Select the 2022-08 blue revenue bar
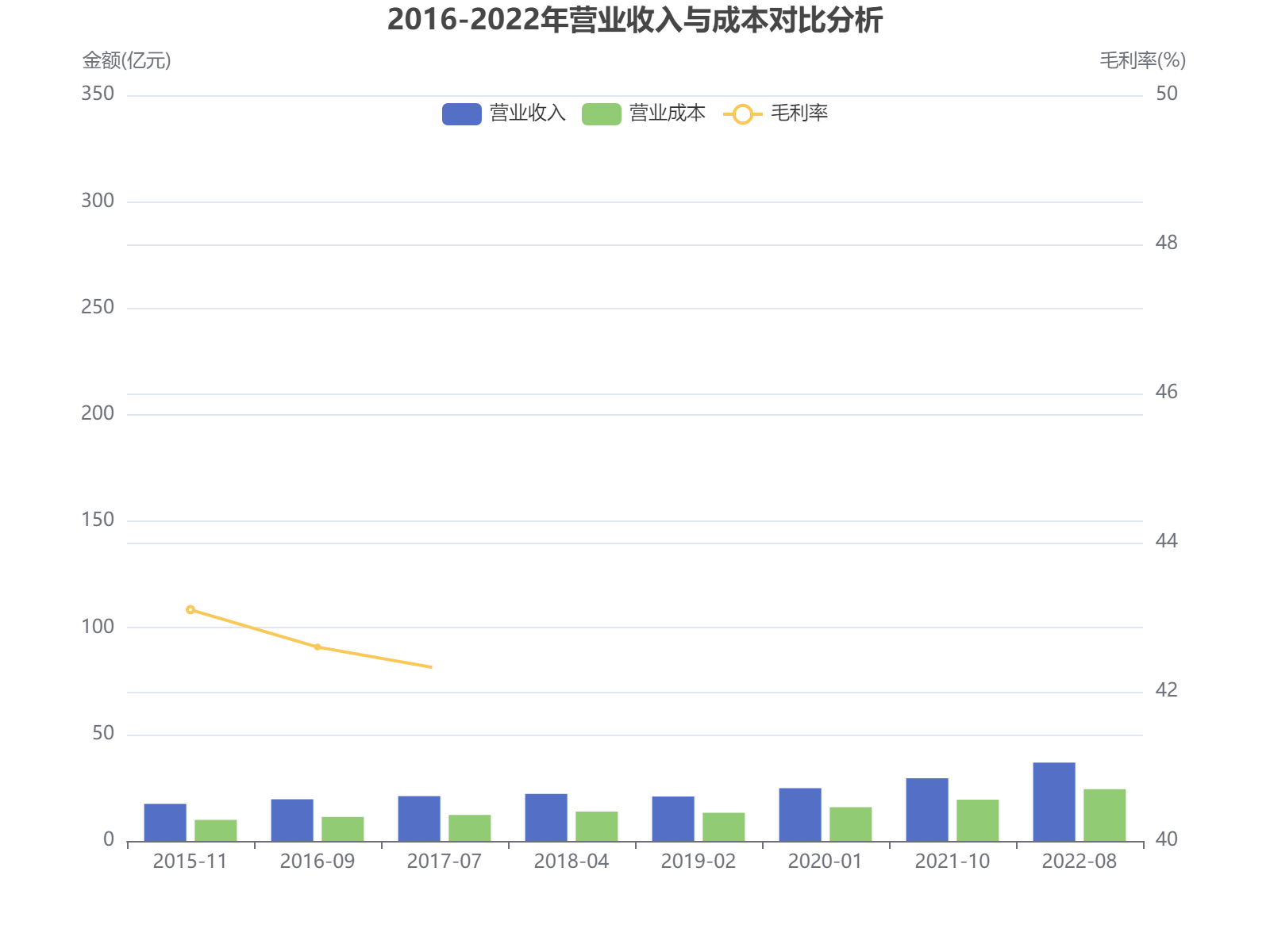Viewport: 1270px width, 952px height. [x=1054, y=802]
